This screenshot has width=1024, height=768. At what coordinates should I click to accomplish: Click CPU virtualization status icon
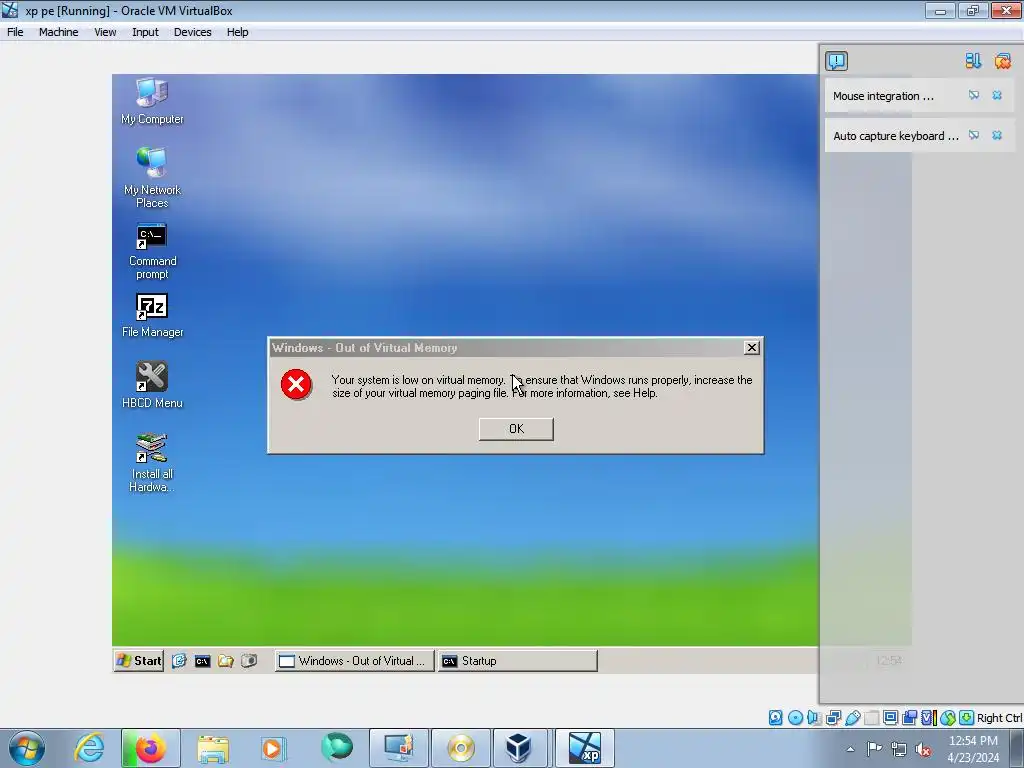(x=928, y=718)
